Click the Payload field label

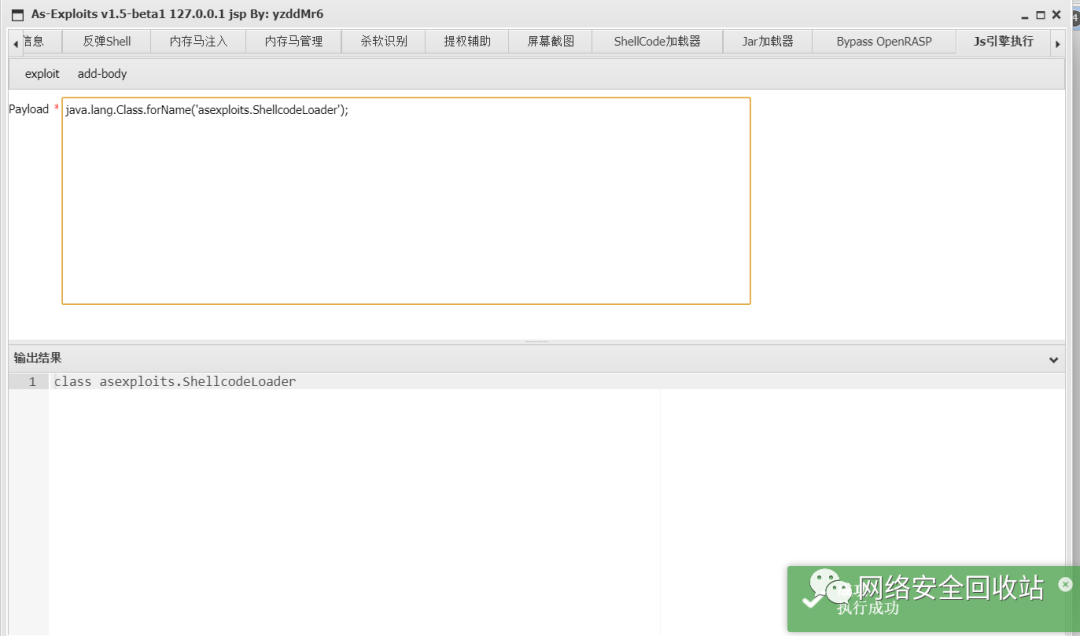tap(29, 109)
